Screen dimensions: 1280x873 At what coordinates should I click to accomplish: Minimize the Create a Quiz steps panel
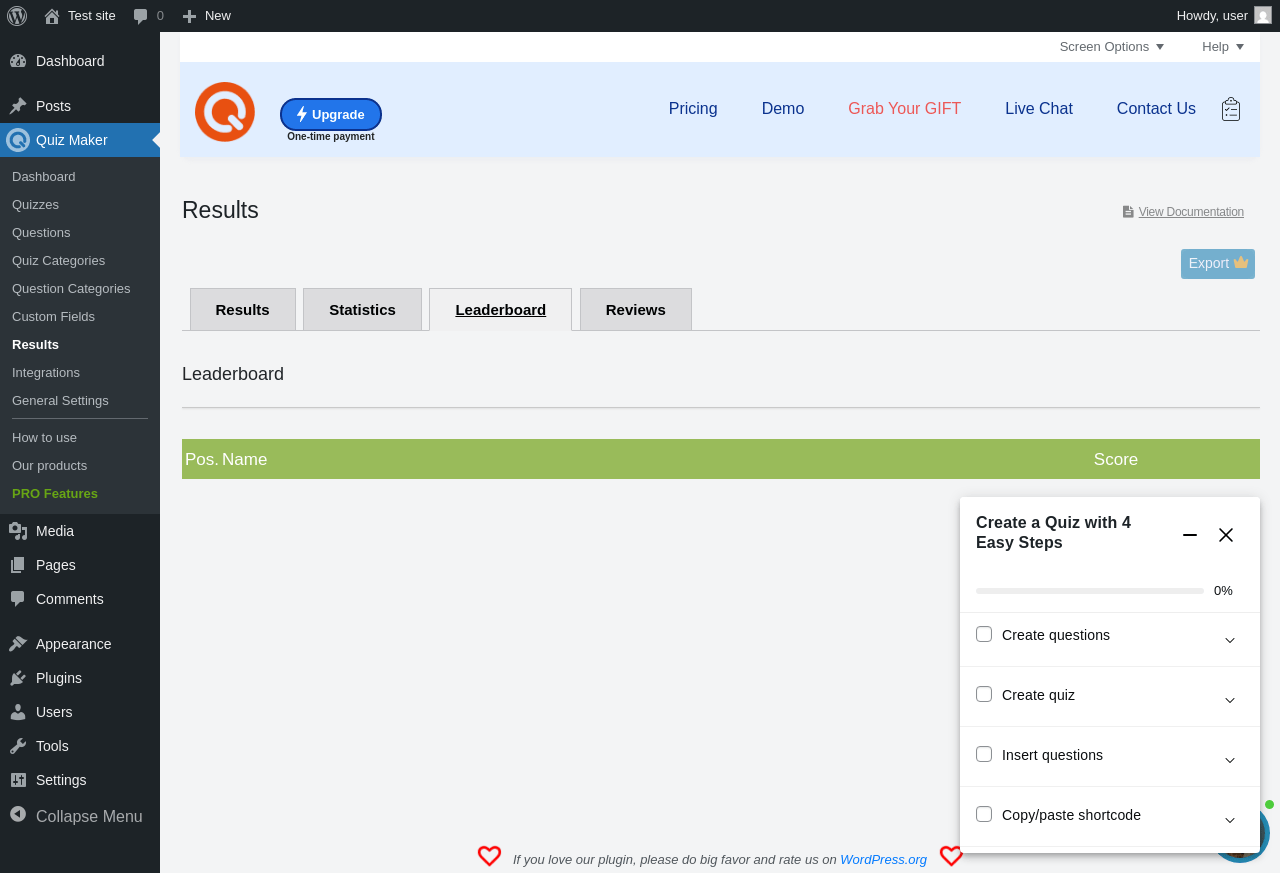[1190, 535]
